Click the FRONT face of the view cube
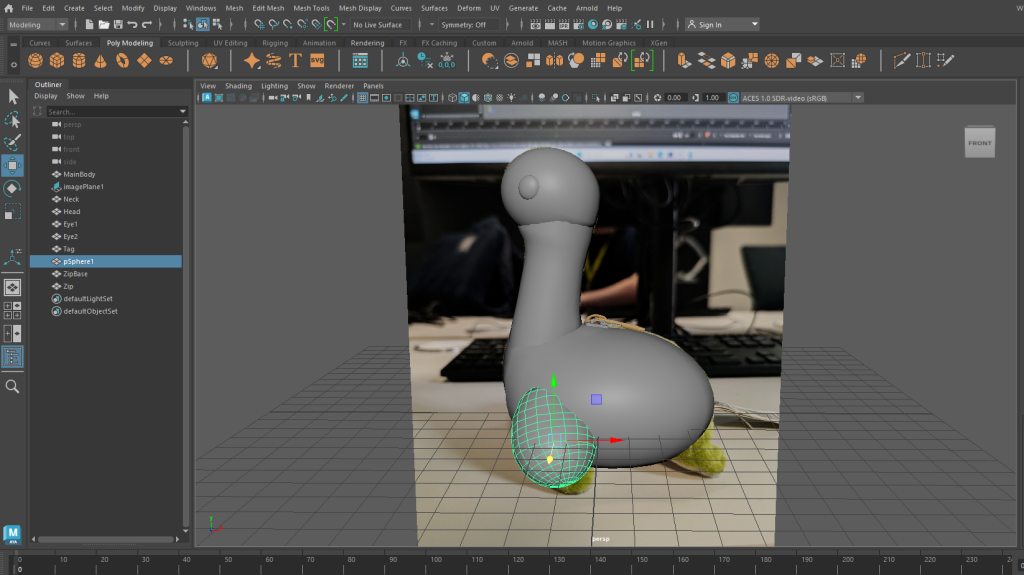Image resolution: width=1024 pixels, height=575 pixels. (x=979, y=143)
